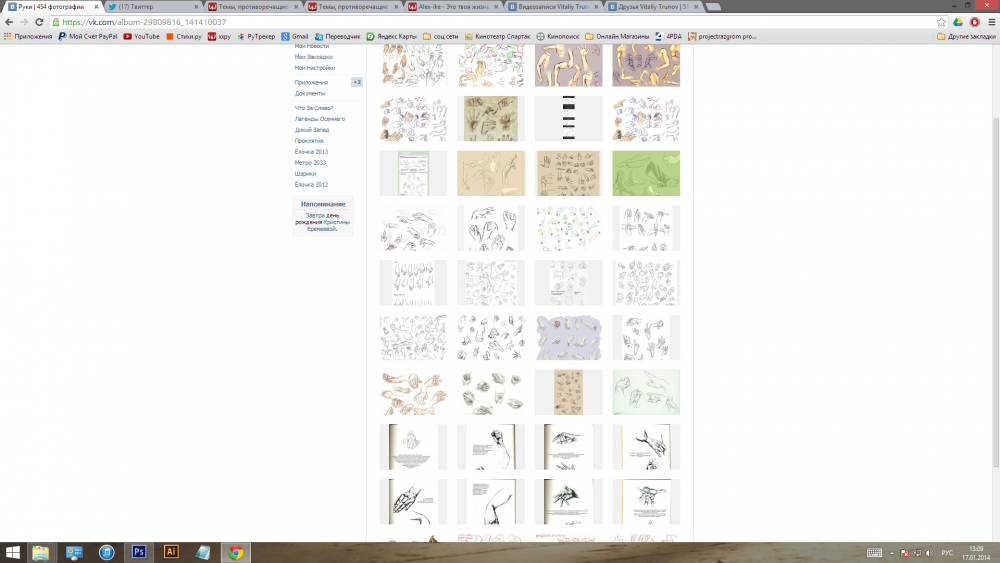Screen dimensions: 1000x563
Task: Open Illustrator from the taskbar
Action: coord(171,552)
